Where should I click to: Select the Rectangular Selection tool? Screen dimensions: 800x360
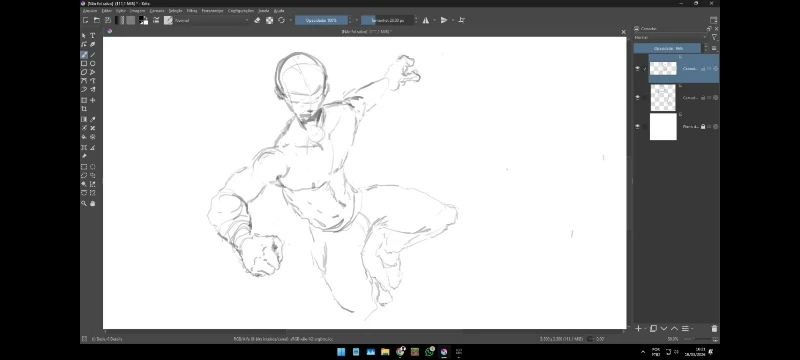(84, 167)
